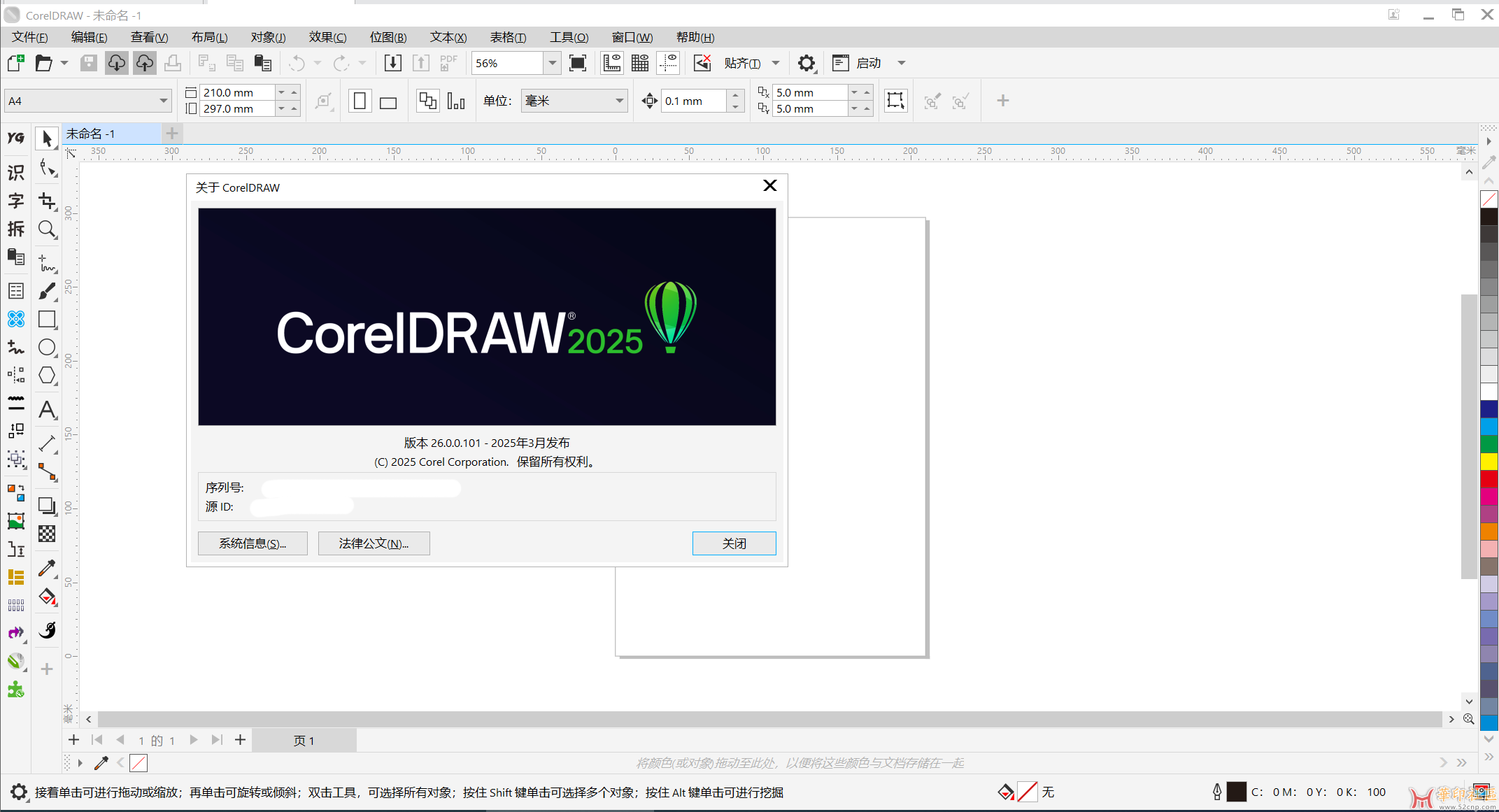Toggle Show rulers button
1499x812 pixels.
pyautogui.click(x=612, y=63)
